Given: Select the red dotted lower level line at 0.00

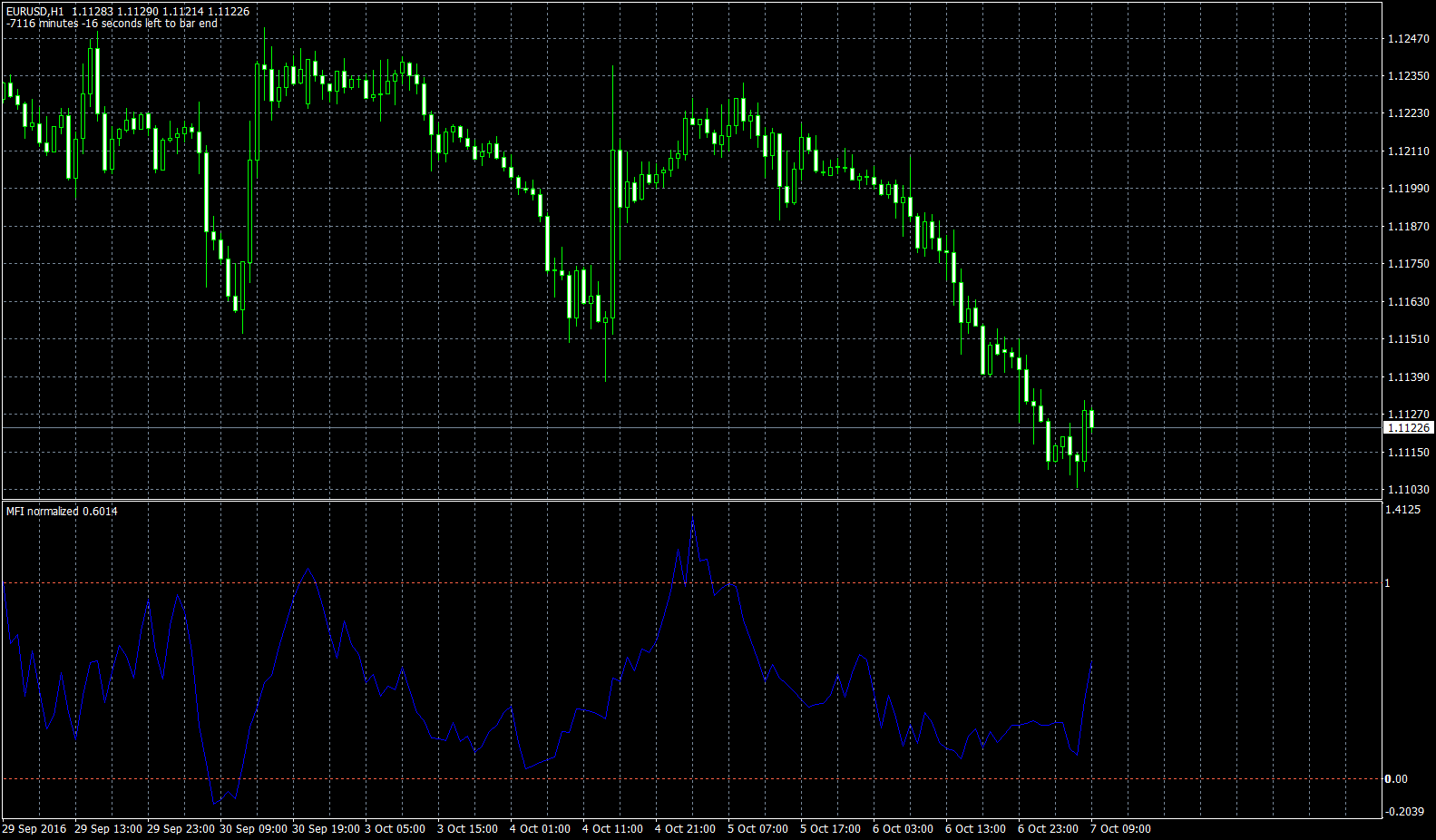Looking at the screenshot, I should click(691, 779).
